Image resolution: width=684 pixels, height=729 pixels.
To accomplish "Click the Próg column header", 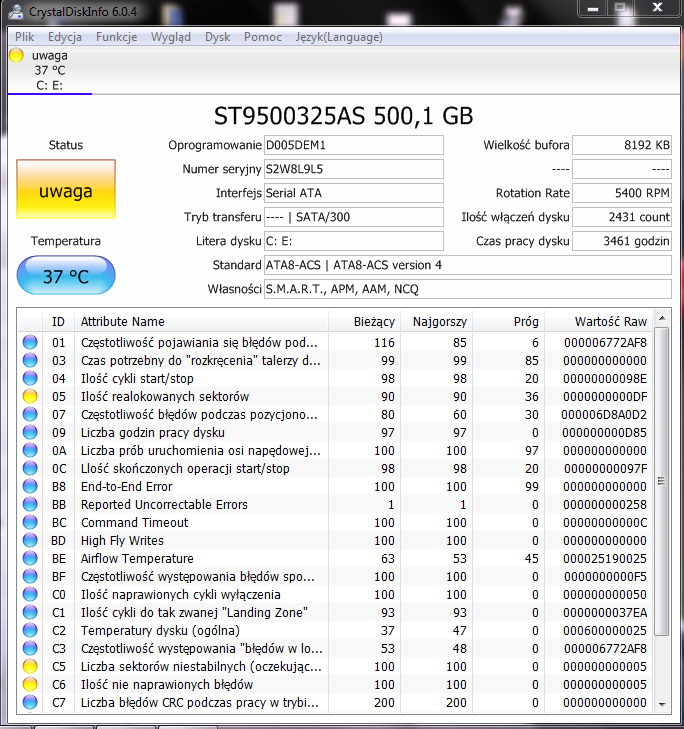I will tap(508, 321).
